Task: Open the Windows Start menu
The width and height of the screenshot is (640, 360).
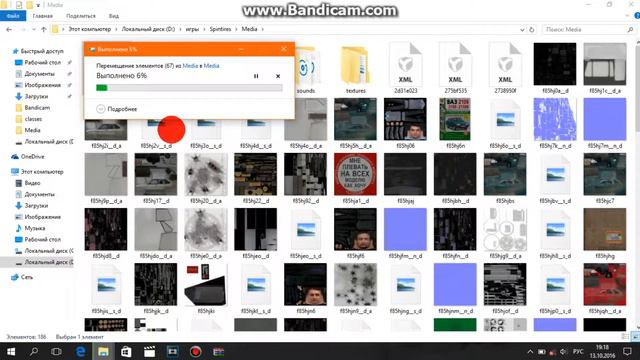Action: tap(11, 351)
